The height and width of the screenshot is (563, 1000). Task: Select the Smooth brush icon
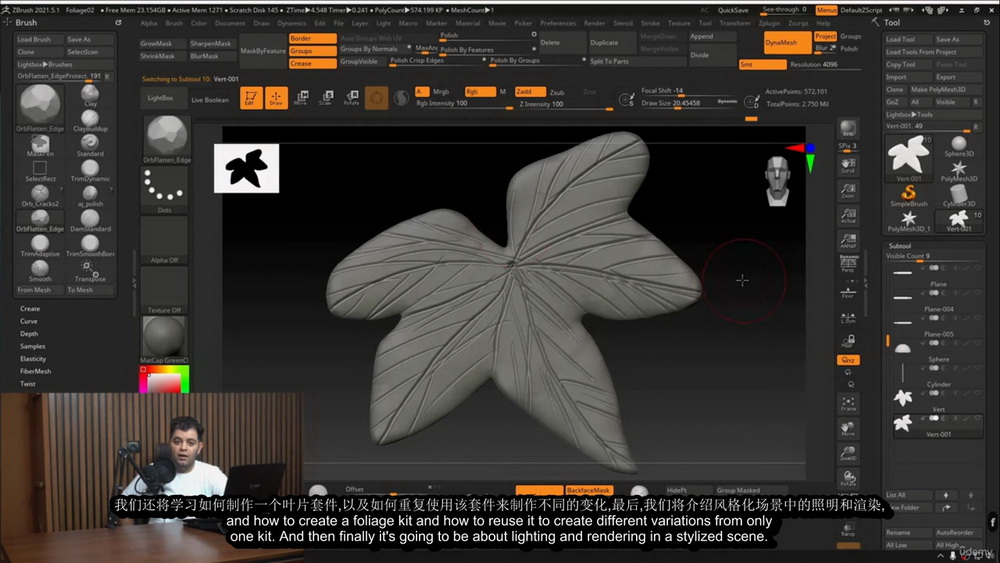[x=40, y=270]
